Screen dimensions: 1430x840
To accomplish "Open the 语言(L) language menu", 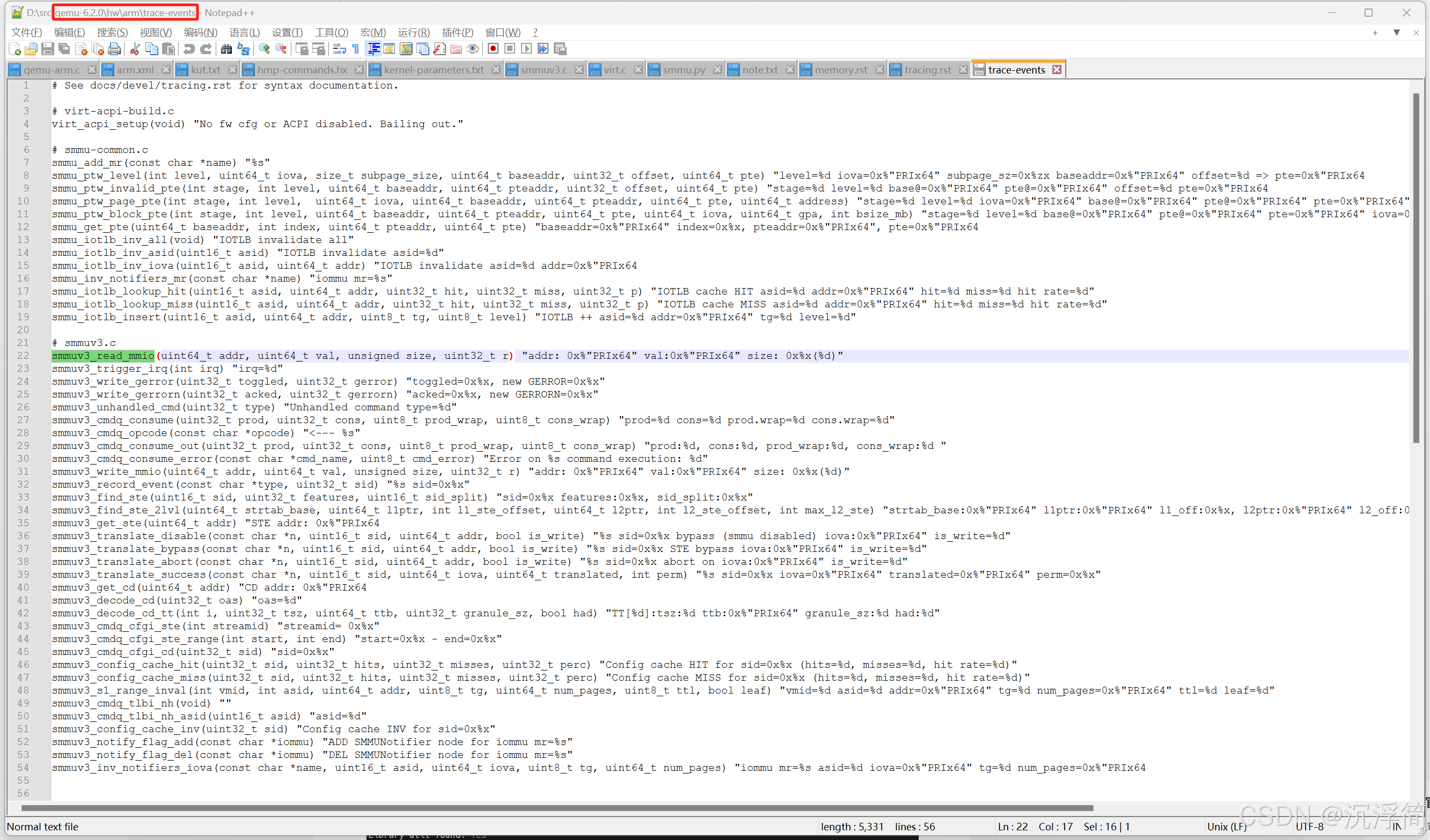I will click(x=244, y=32).
